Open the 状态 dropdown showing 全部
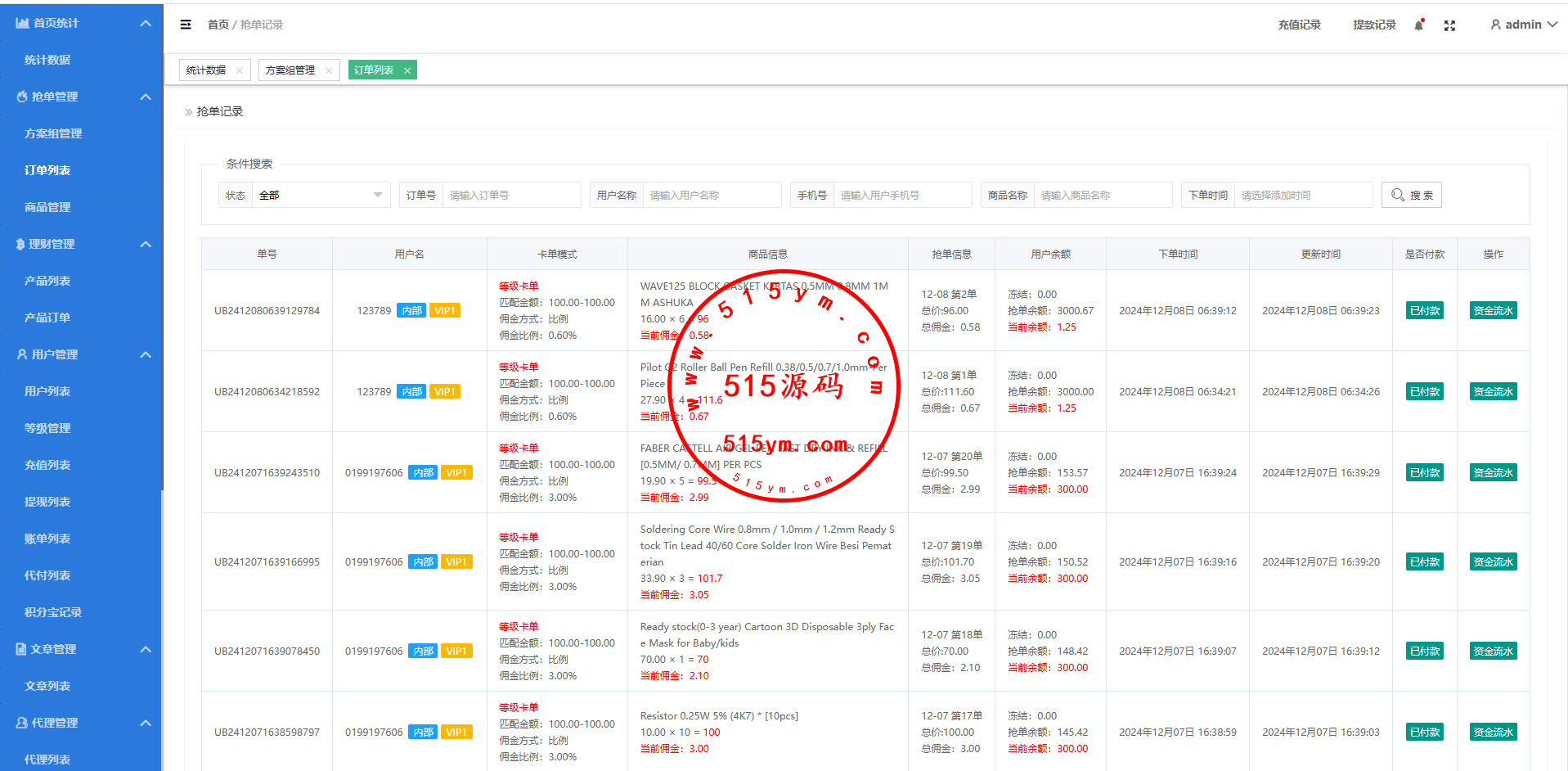1568x771 pixels. click(320, 195)
